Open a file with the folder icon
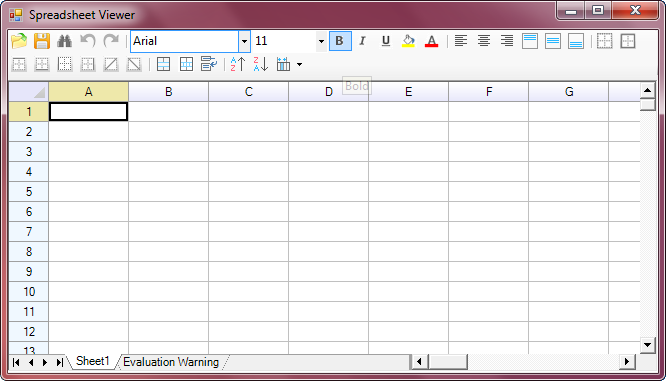This screenshot has width=666, height=381. click(19, 41)
